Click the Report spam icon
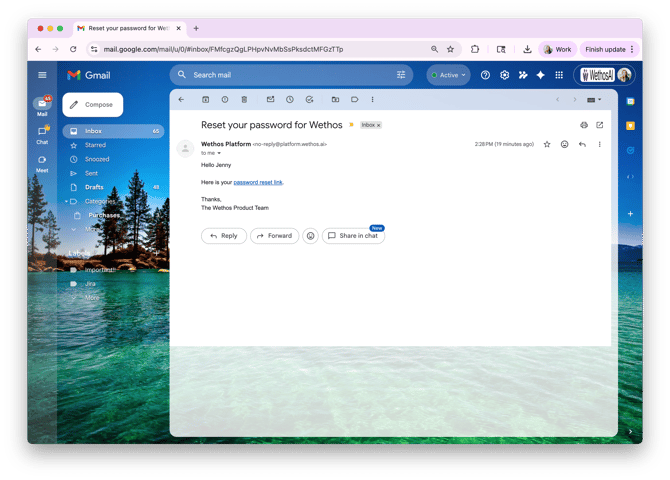Image resolution: width=670 pixels, height=480 pixels. coord(225,100)
